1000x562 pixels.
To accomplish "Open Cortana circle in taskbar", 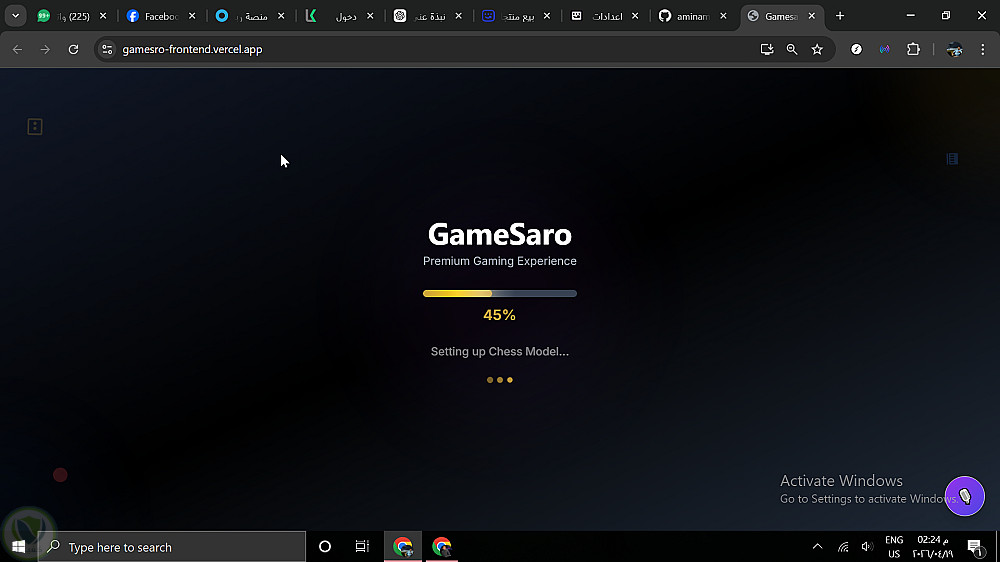I will tap(325, 547).
